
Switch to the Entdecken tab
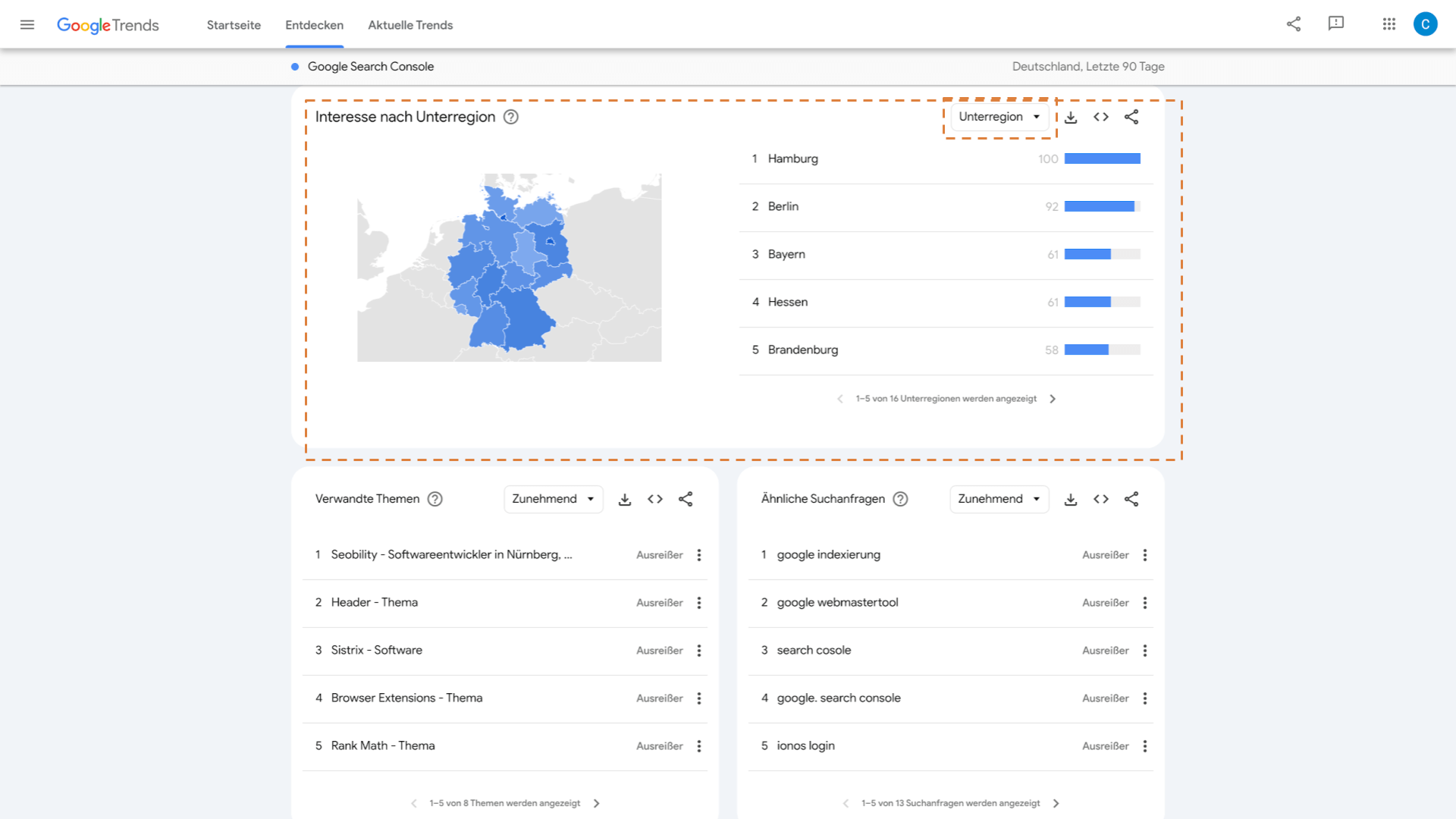pos(314,25)
